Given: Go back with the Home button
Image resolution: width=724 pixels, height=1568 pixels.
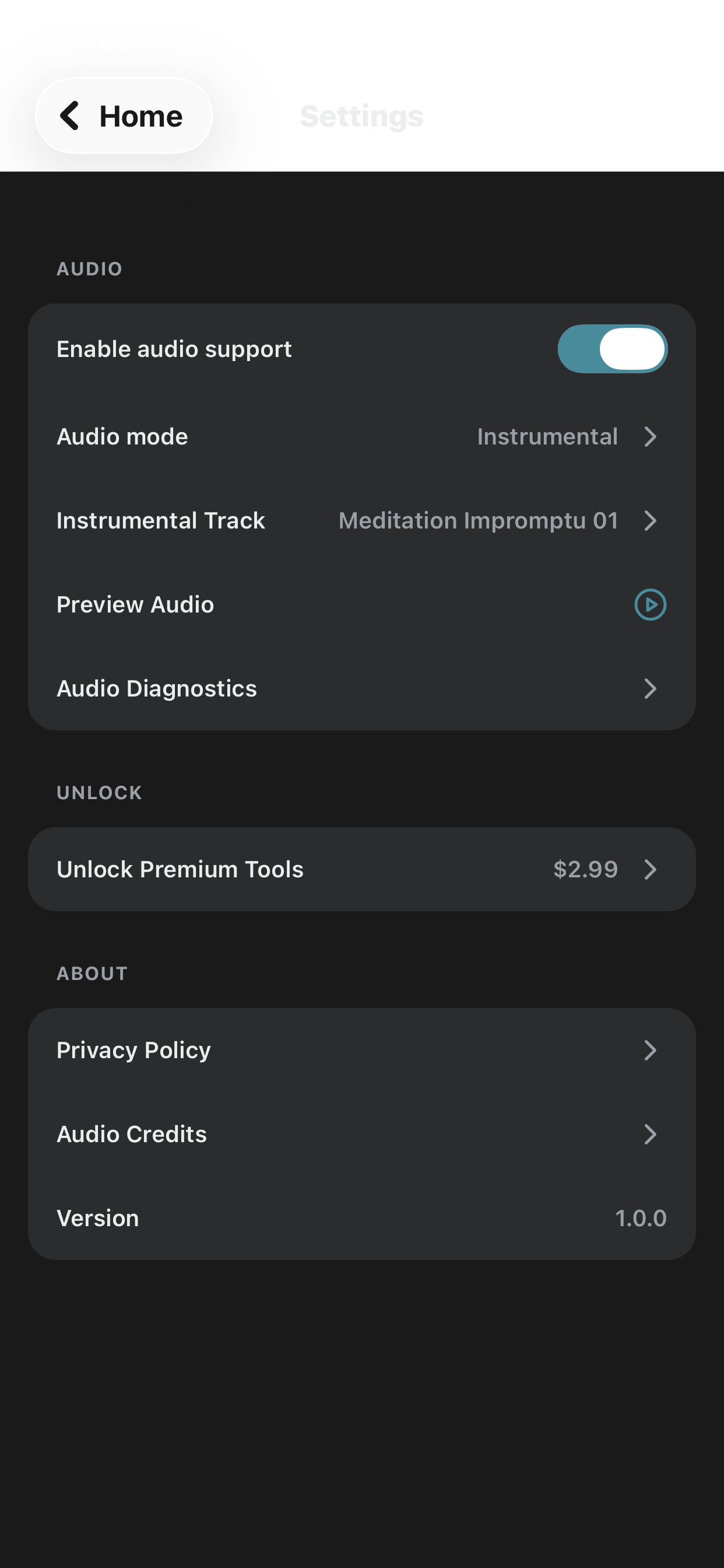Looking at the screenshot, I should (124, 116).
